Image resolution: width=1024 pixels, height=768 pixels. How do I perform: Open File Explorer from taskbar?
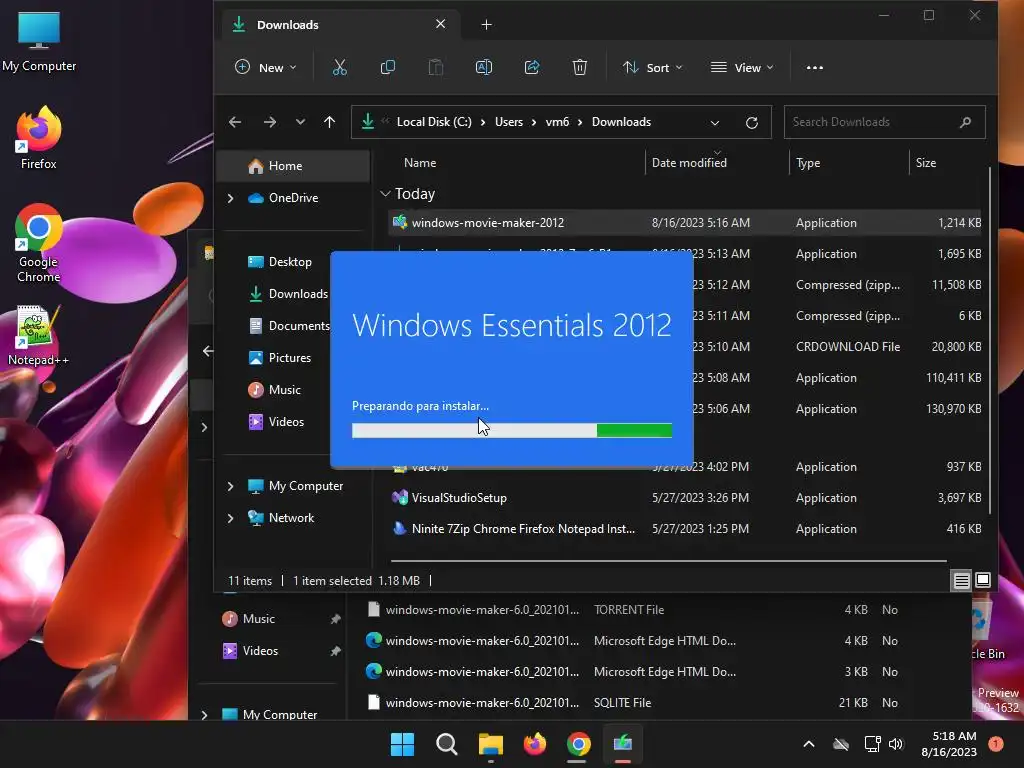coord(490,744)
